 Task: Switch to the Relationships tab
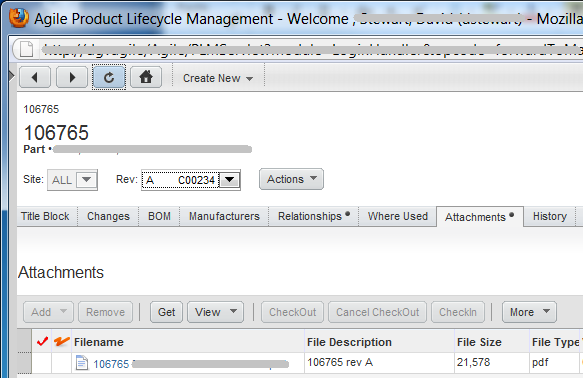pos(314,216)
